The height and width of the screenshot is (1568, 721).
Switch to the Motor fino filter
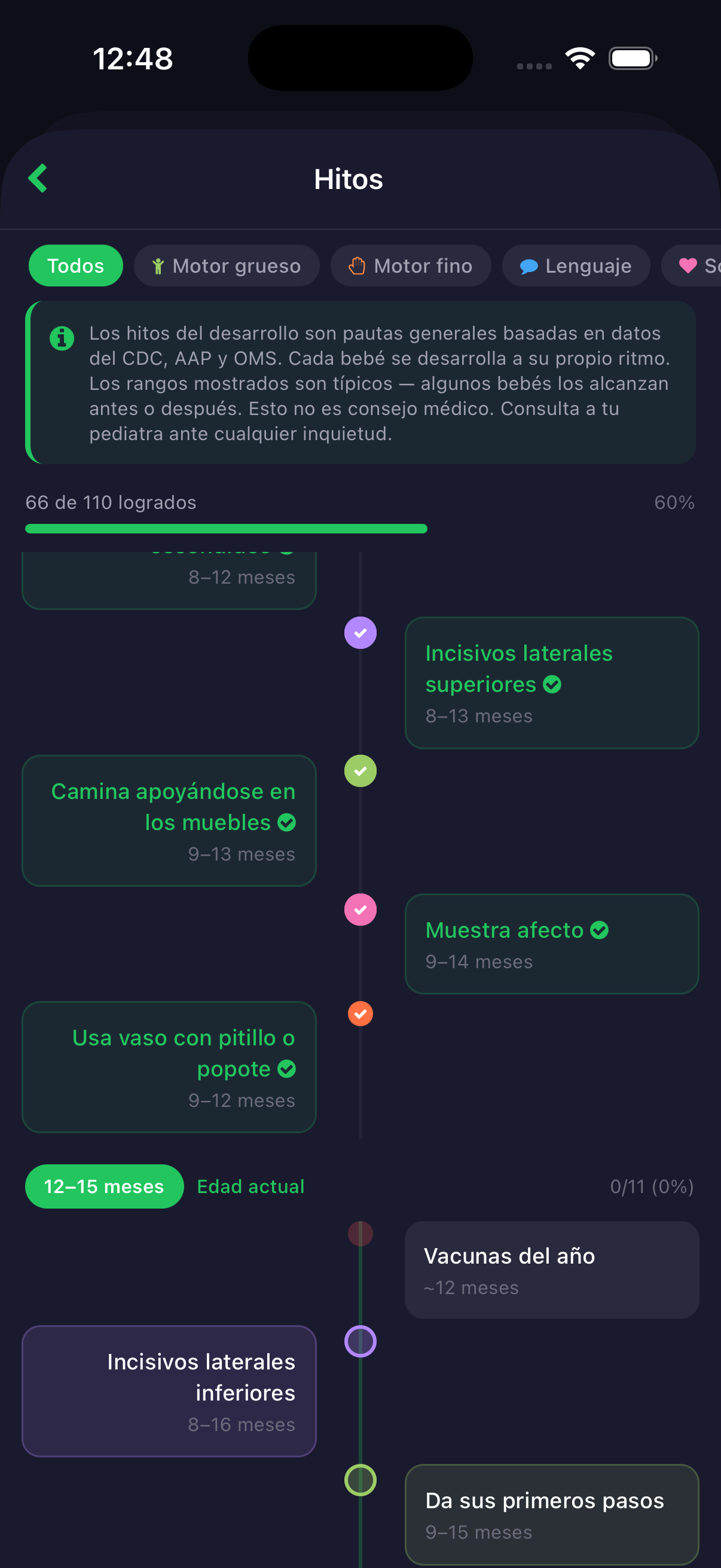(x=411, y=266)
